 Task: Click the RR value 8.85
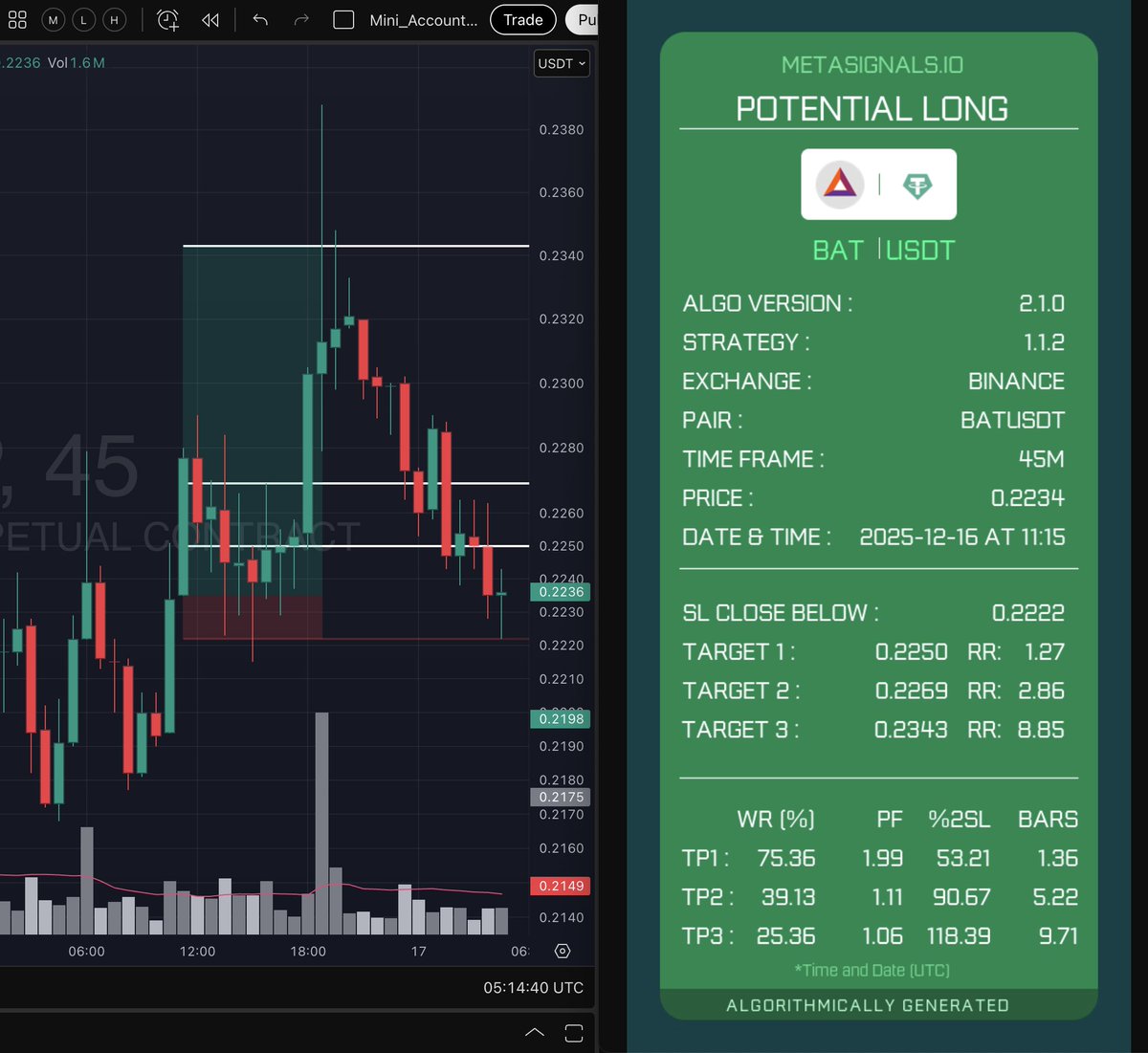(1041, 730)
